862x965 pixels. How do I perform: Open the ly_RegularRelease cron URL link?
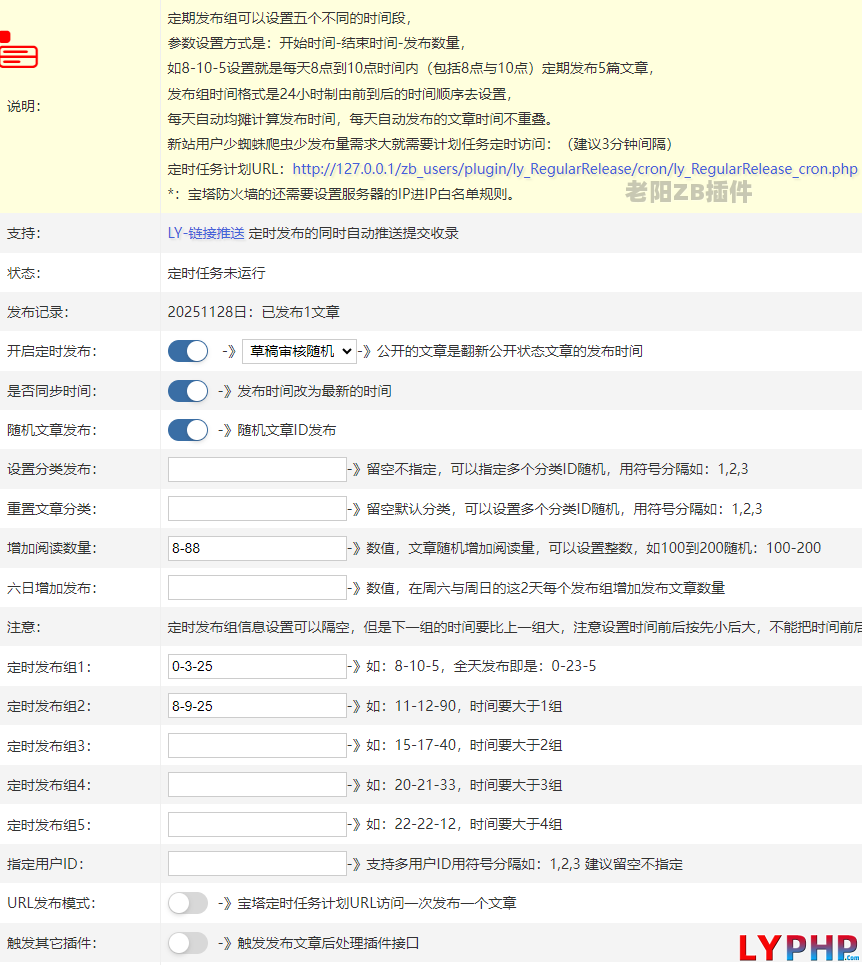pos(575,169)
